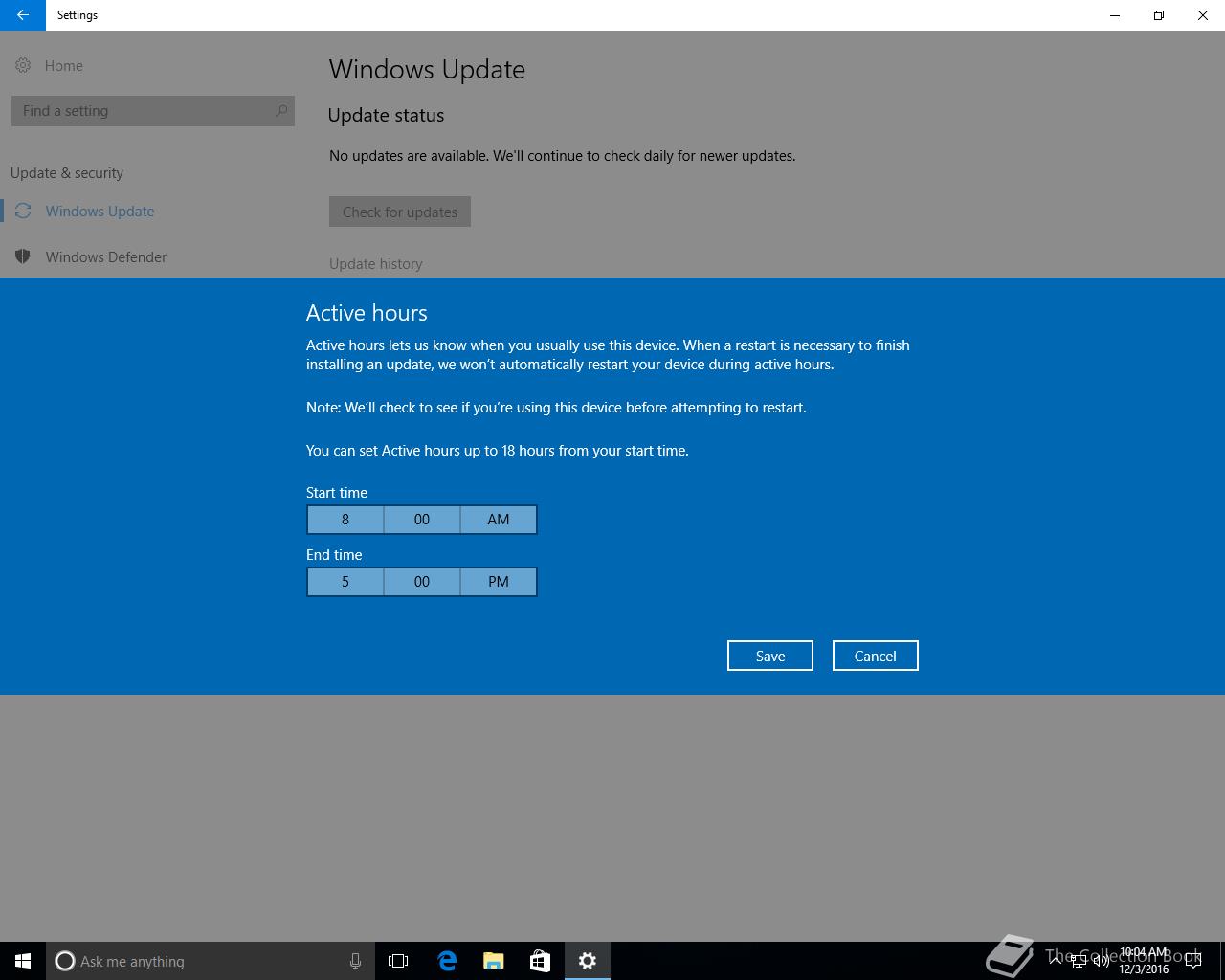Open the Windows Store from the taskbar
Screen dimensions: 1225x980
(540, 961)
